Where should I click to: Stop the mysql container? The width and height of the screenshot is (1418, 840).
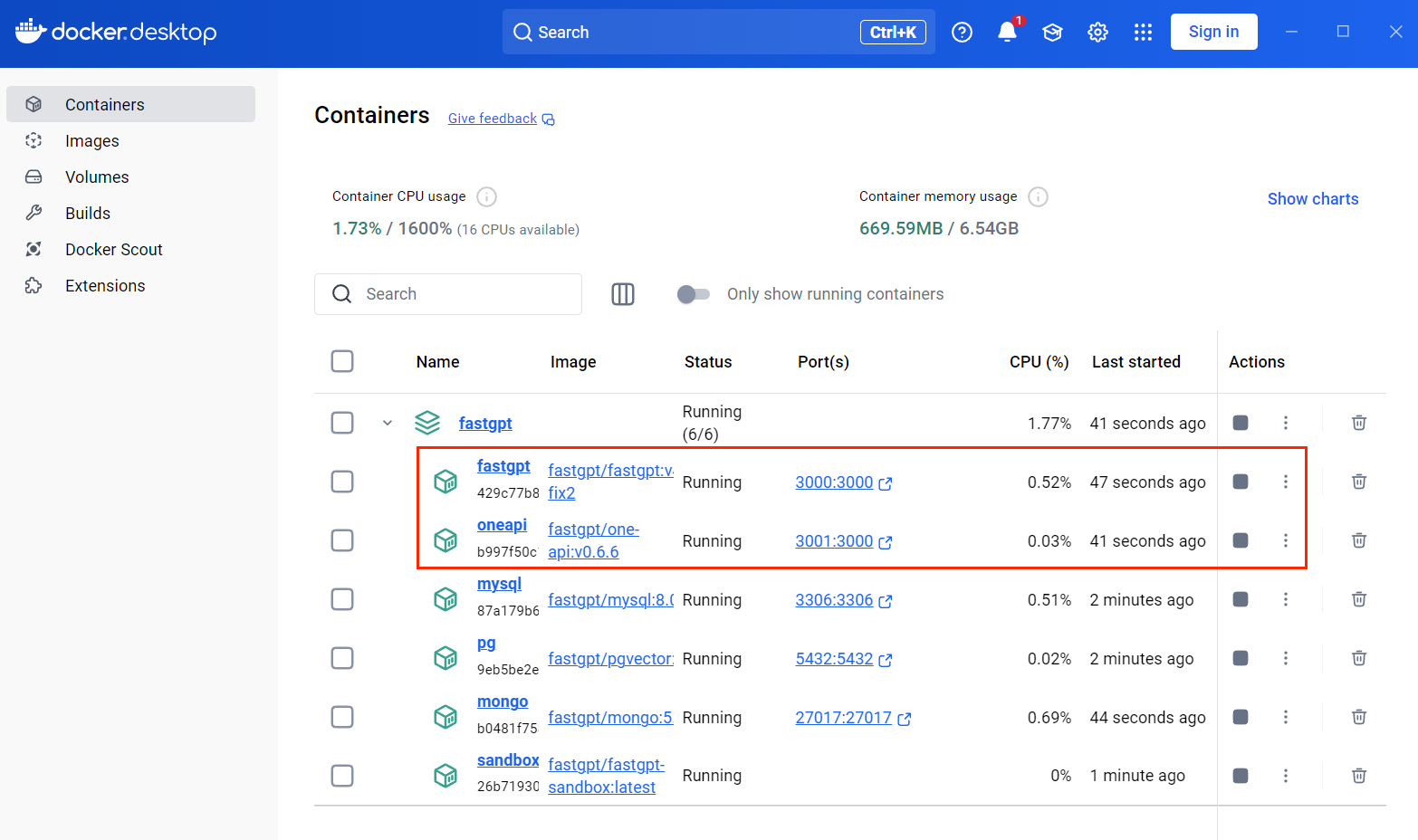(1241, 599)
